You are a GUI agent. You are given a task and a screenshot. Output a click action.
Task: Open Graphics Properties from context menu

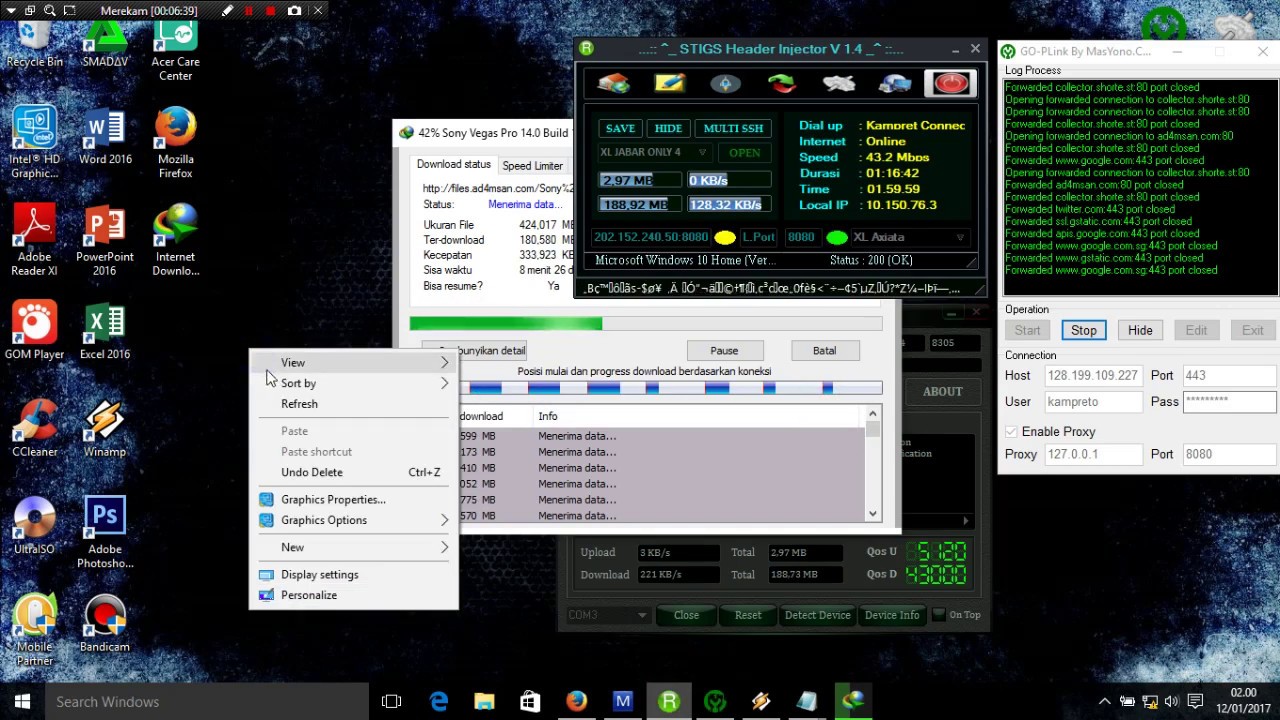click(x=354, y=500)
